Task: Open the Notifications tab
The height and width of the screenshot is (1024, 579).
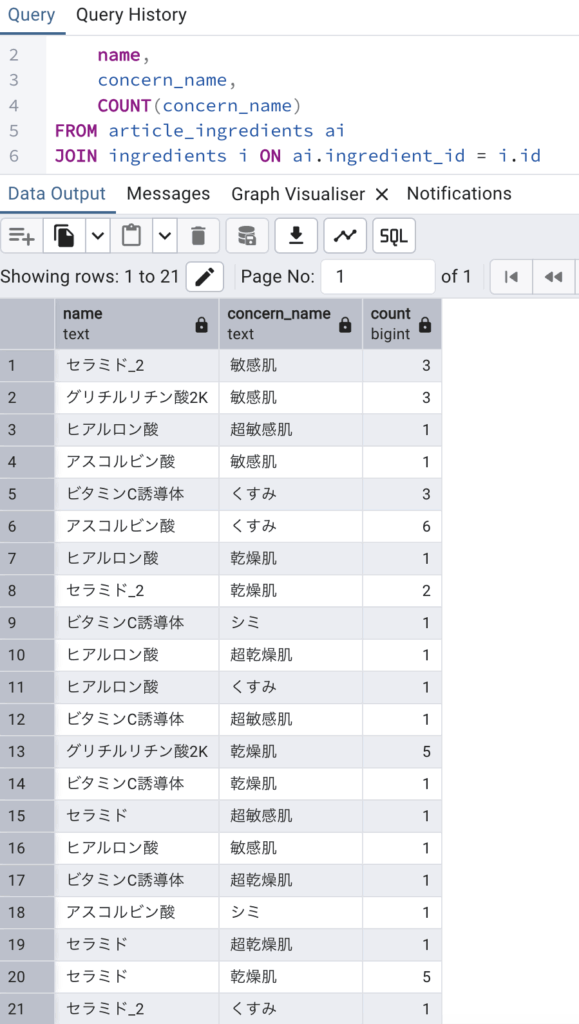Action: click(459, 194)
